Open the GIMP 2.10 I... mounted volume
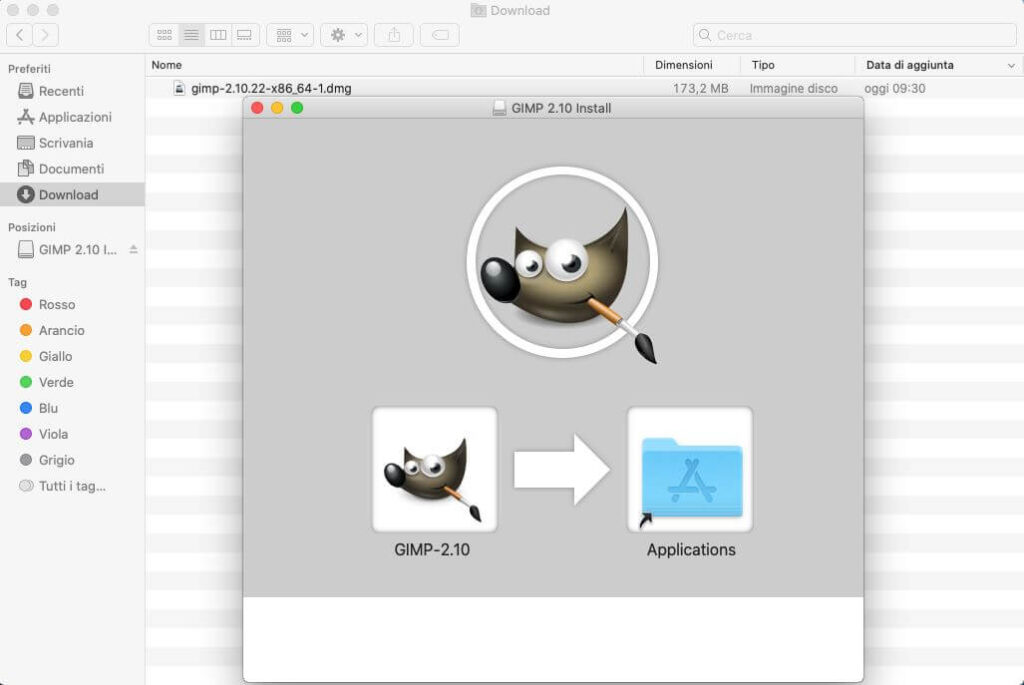 (x=68, y=249)
